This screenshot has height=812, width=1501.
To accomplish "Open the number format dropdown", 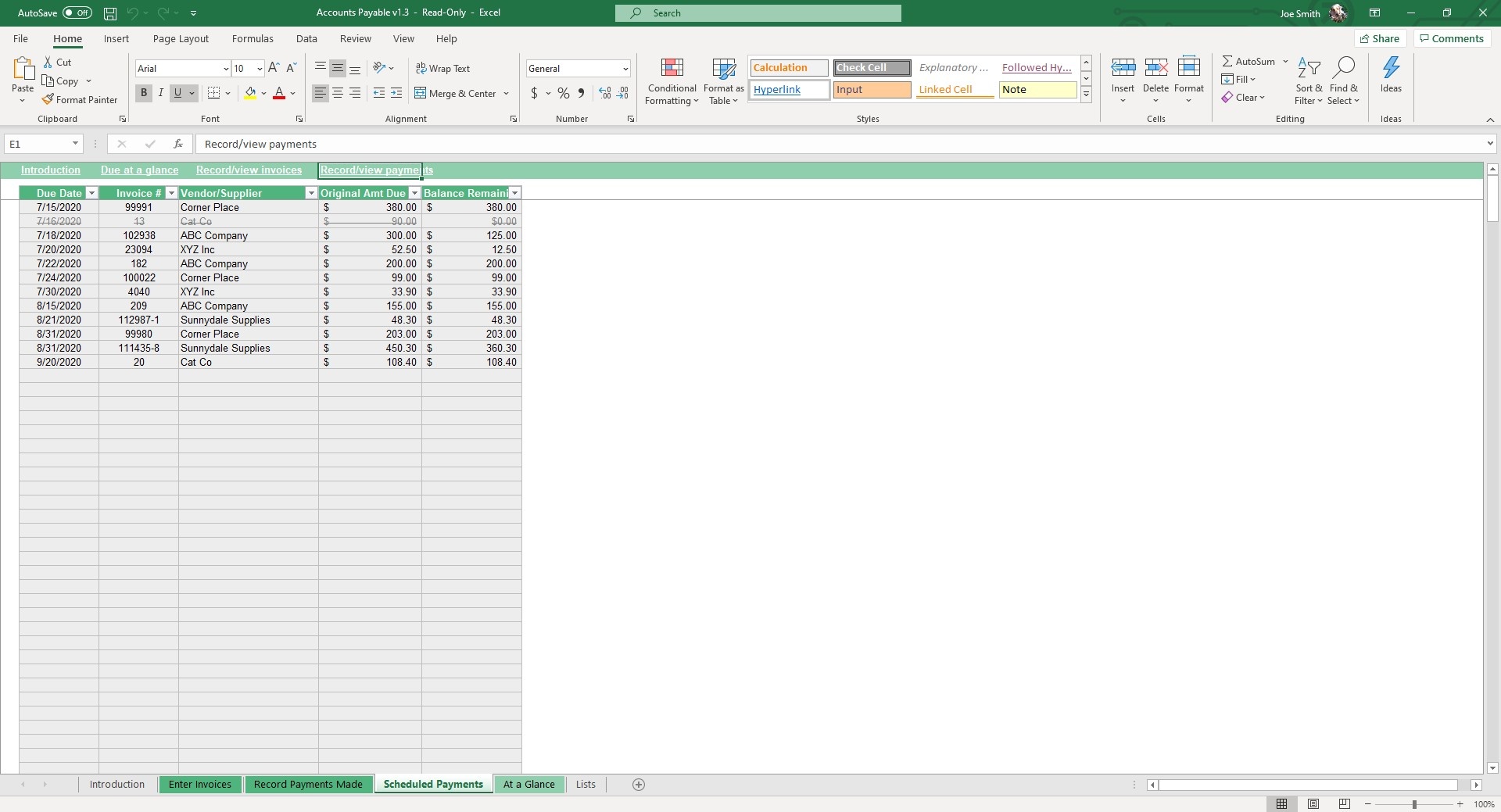I will (625, 69).
